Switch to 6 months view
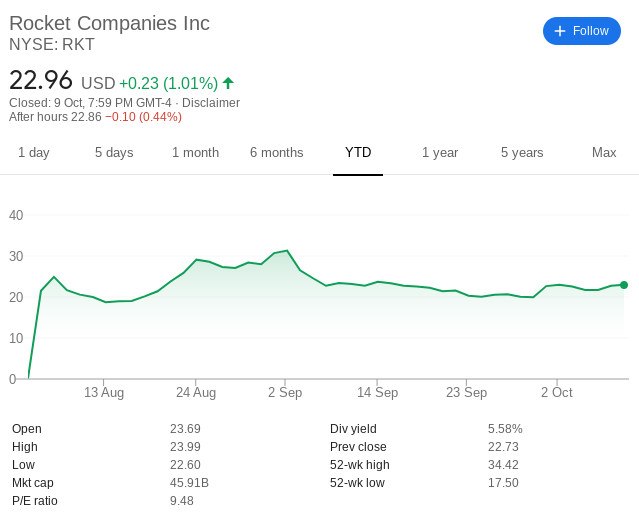Screen dimensions: 639x519 [x=277, y=152]
